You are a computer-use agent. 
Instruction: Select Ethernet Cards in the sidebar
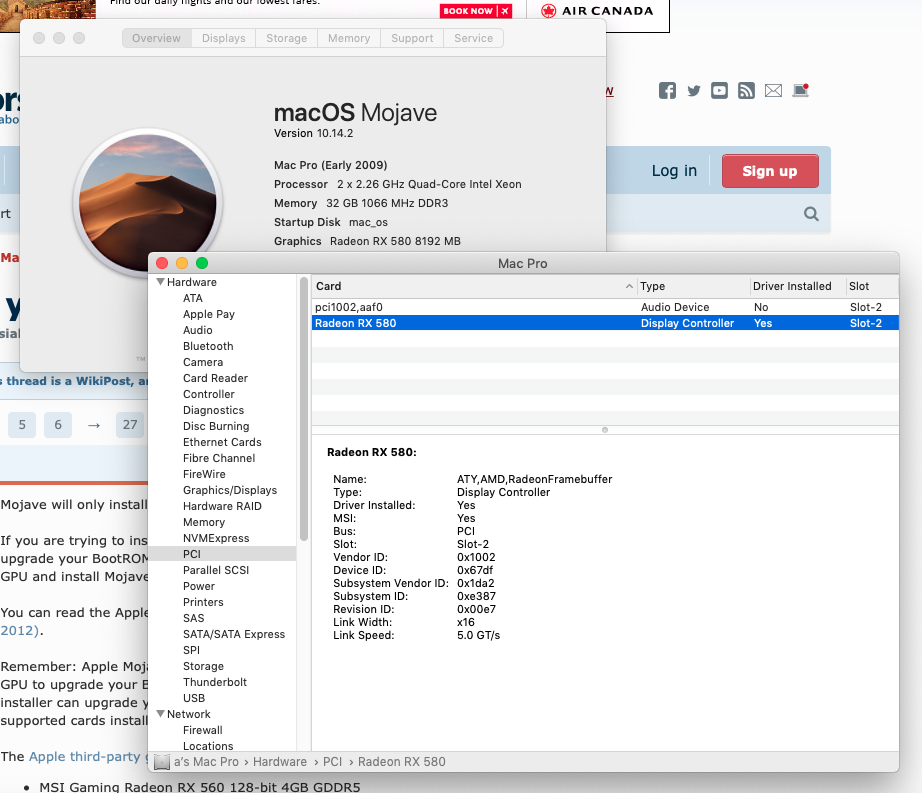coord(222,442)
